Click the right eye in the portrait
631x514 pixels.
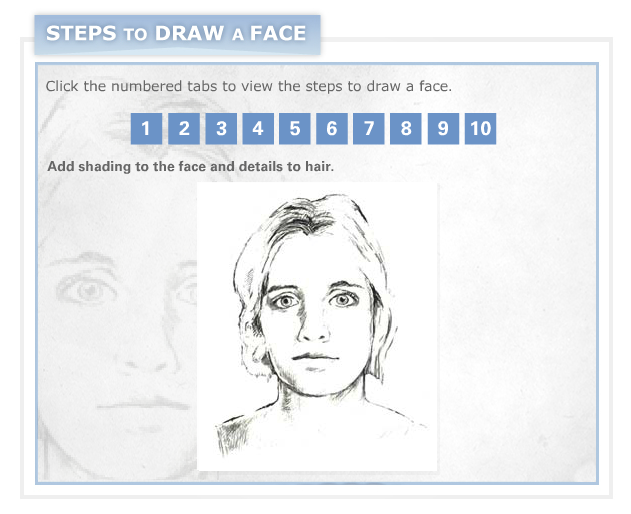click(343, 299)
